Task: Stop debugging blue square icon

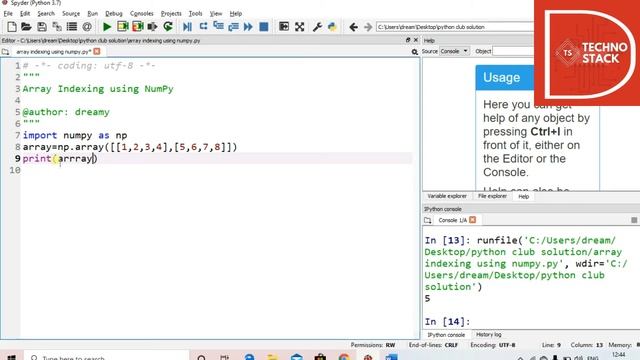Action: tap(264, 27)
